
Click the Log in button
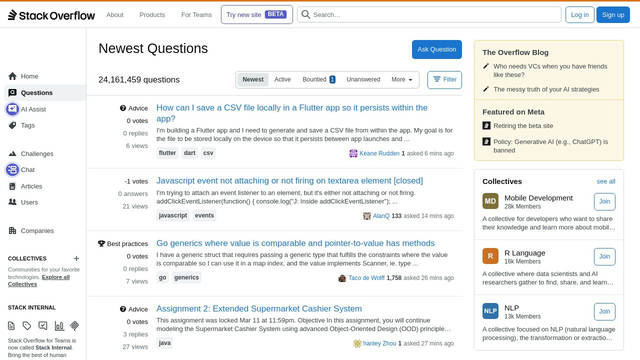click(x=580, y=15)
